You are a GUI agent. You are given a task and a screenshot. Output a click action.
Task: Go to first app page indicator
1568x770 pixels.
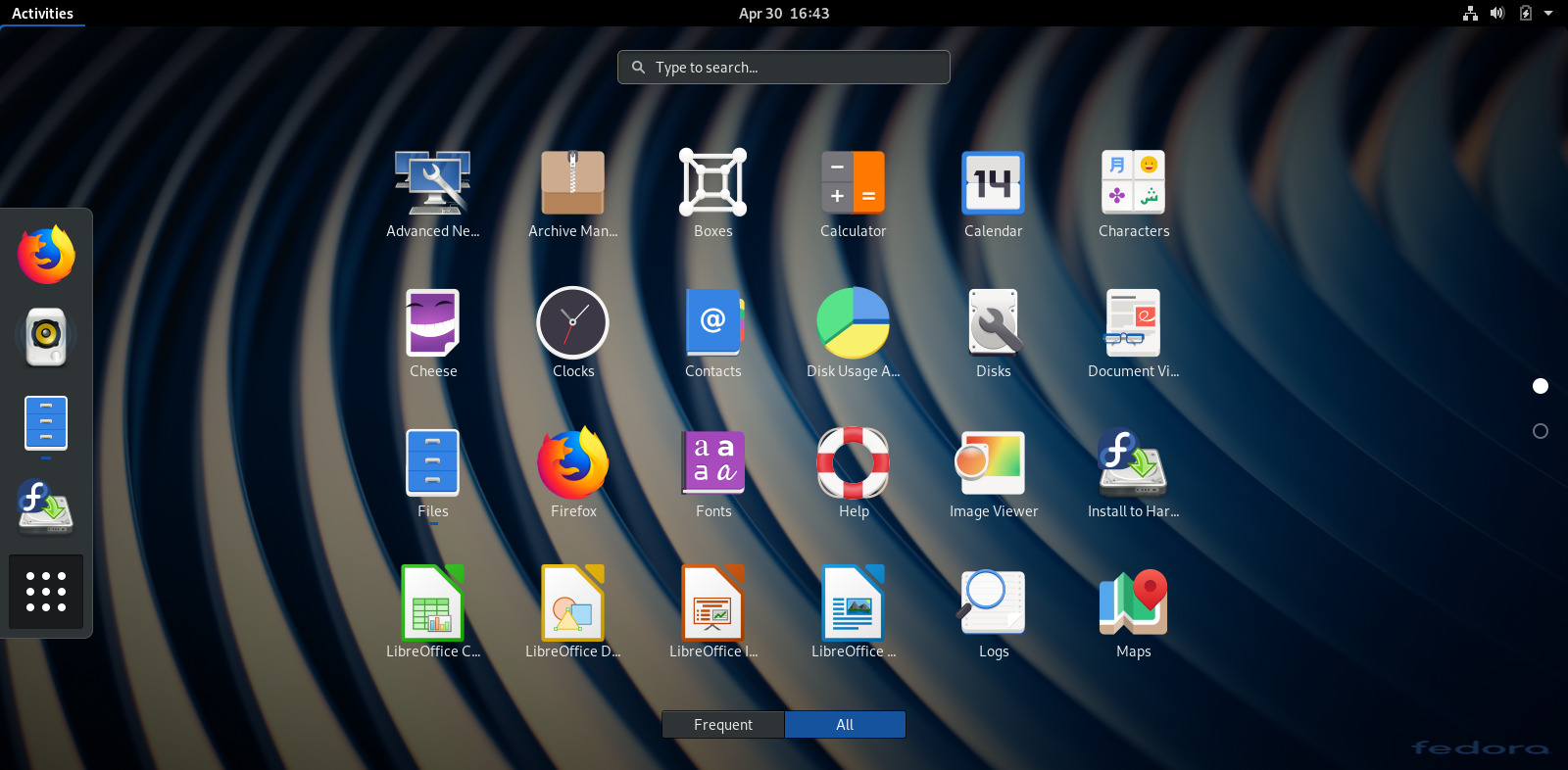point(1541,386)
